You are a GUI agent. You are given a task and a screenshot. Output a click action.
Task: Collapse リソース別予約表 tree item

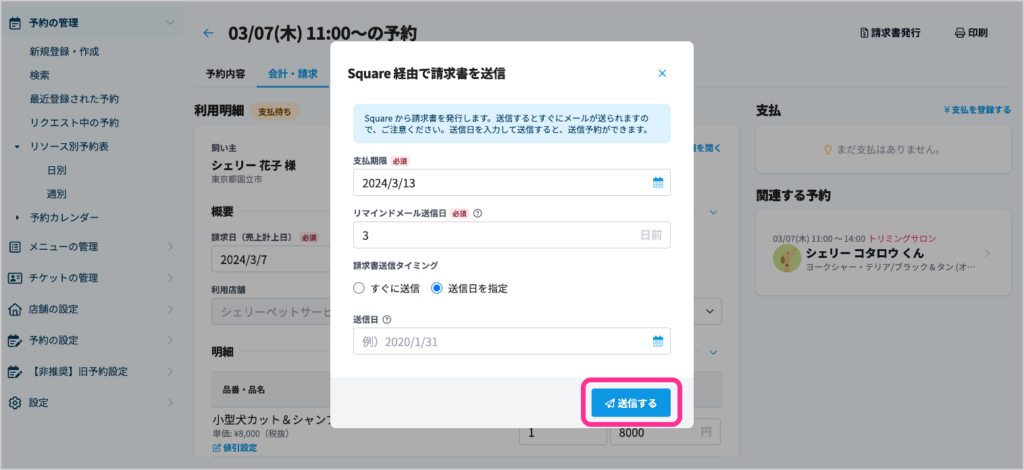pyautogui.click(x=18, y=147)
